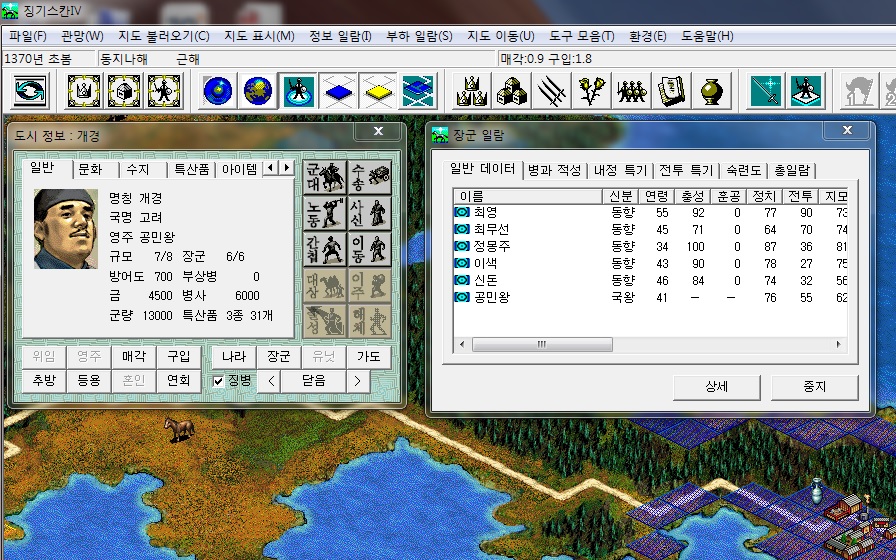
Task: Click the gold-framed building toolbar icon
Action: [x=123, y=90]
